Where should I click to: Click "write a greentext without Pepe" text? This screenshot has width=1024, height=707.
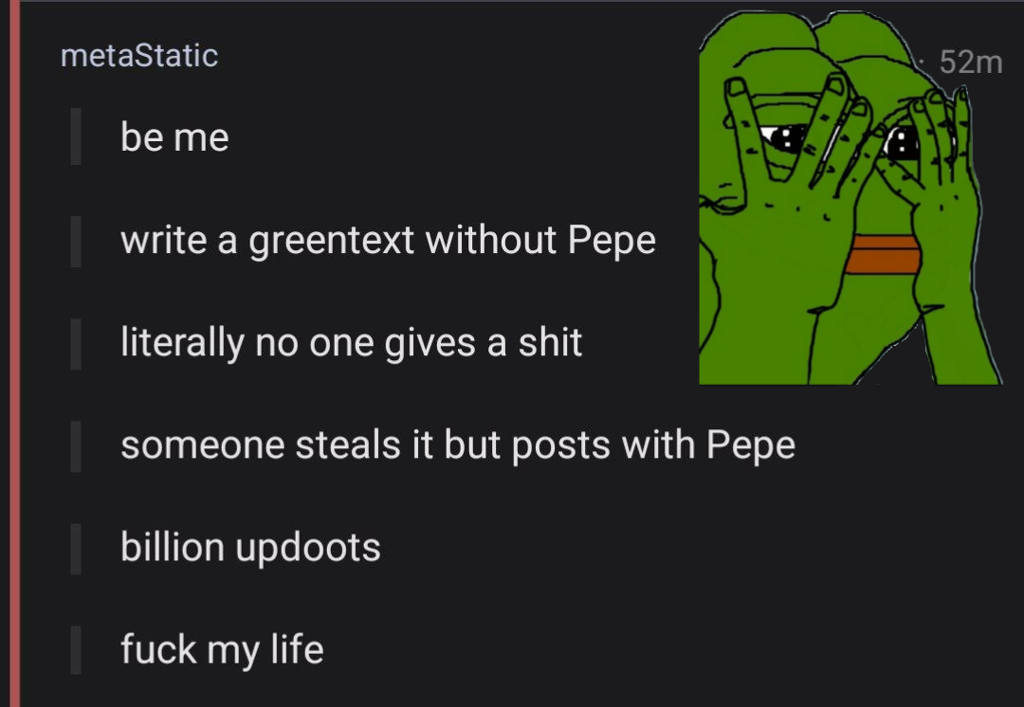pyautogui.click(x=388, y=240)
